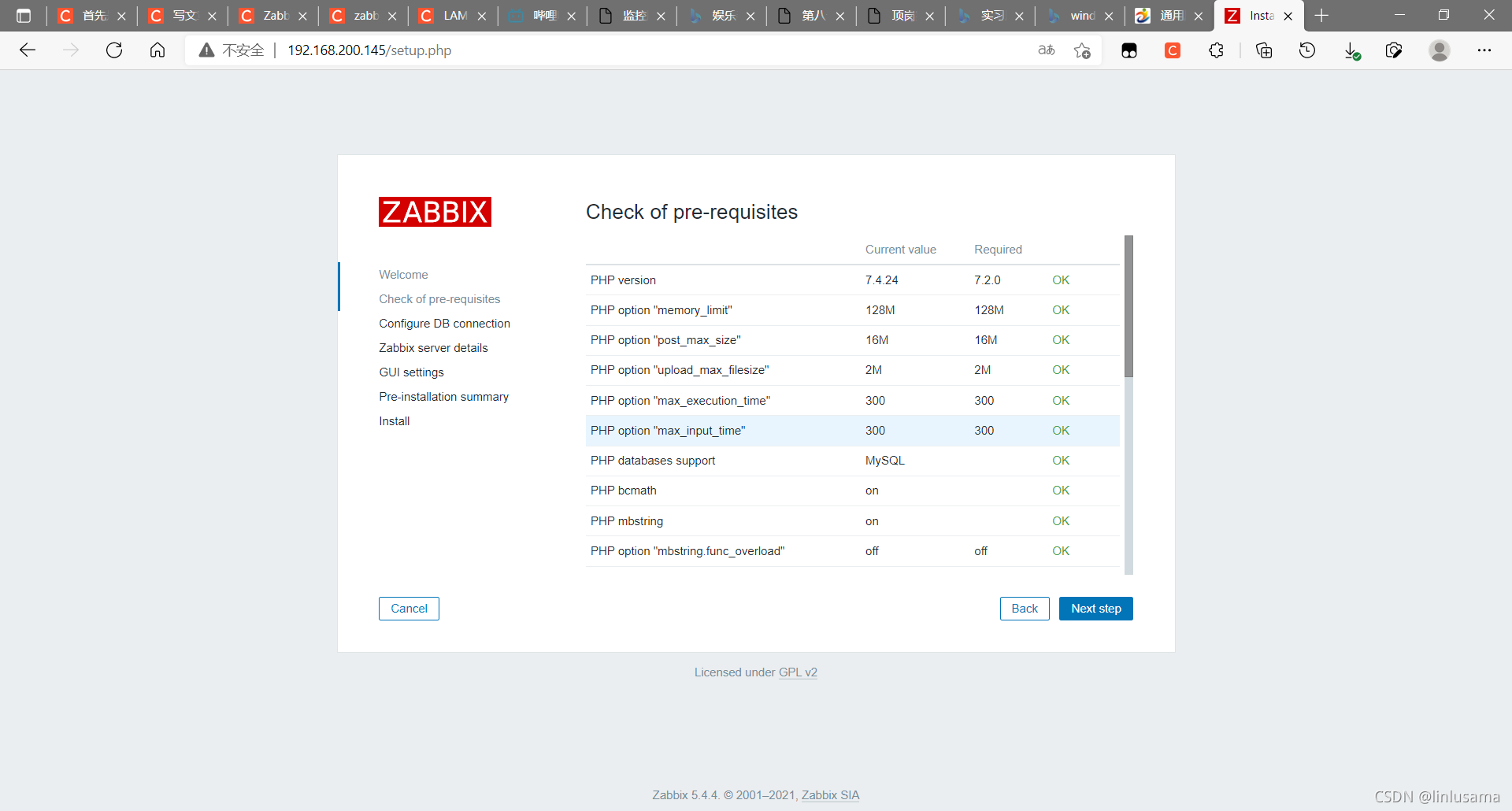Click the Next step button
Screen dimensions: 1512x811
[x=1096, y=609]
